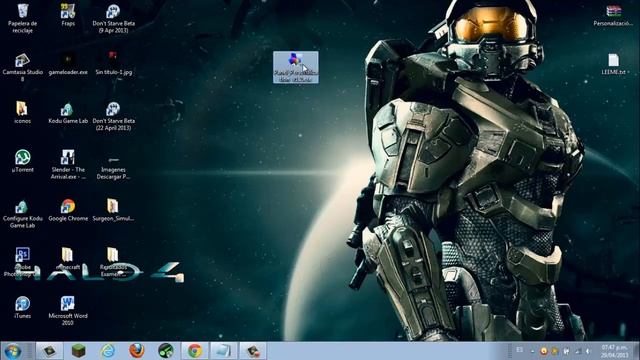The width and height of the screenshot is (640, 360).
Task: Open the Windows Start menu orb
Action: pyautogui.click(x=13, y=351)
